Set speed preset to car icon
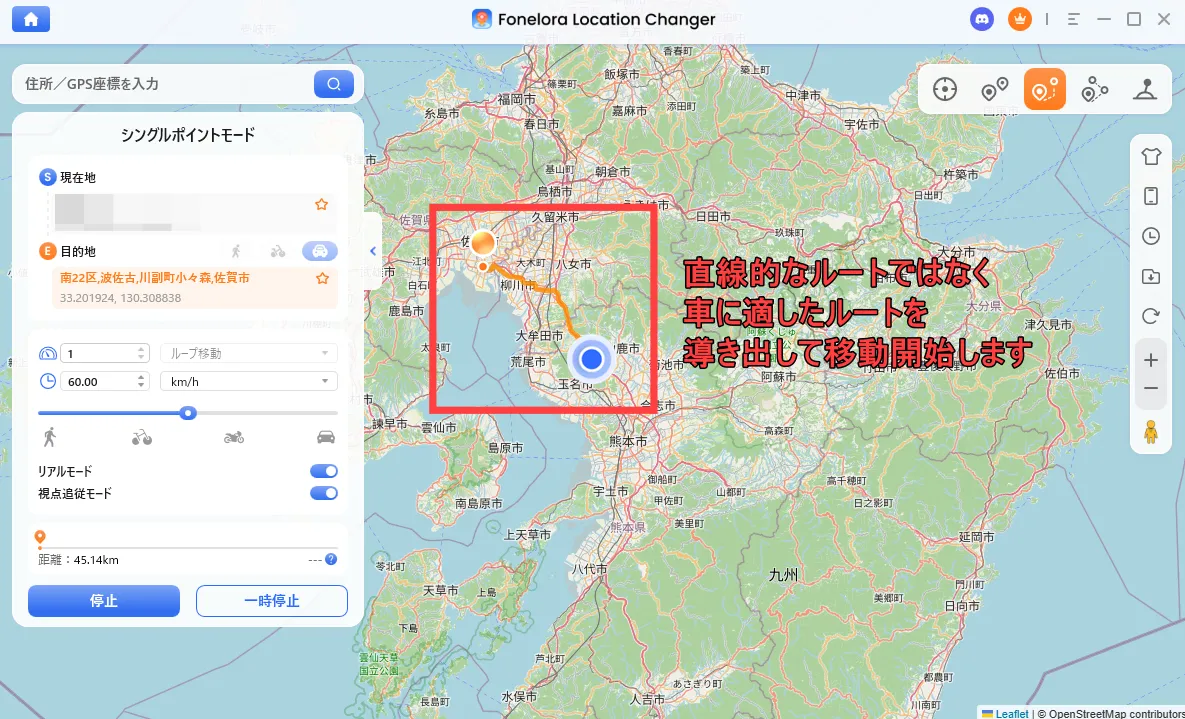Image resolution: width=1185 pixels, height=719 pixels. pos(326,437)
